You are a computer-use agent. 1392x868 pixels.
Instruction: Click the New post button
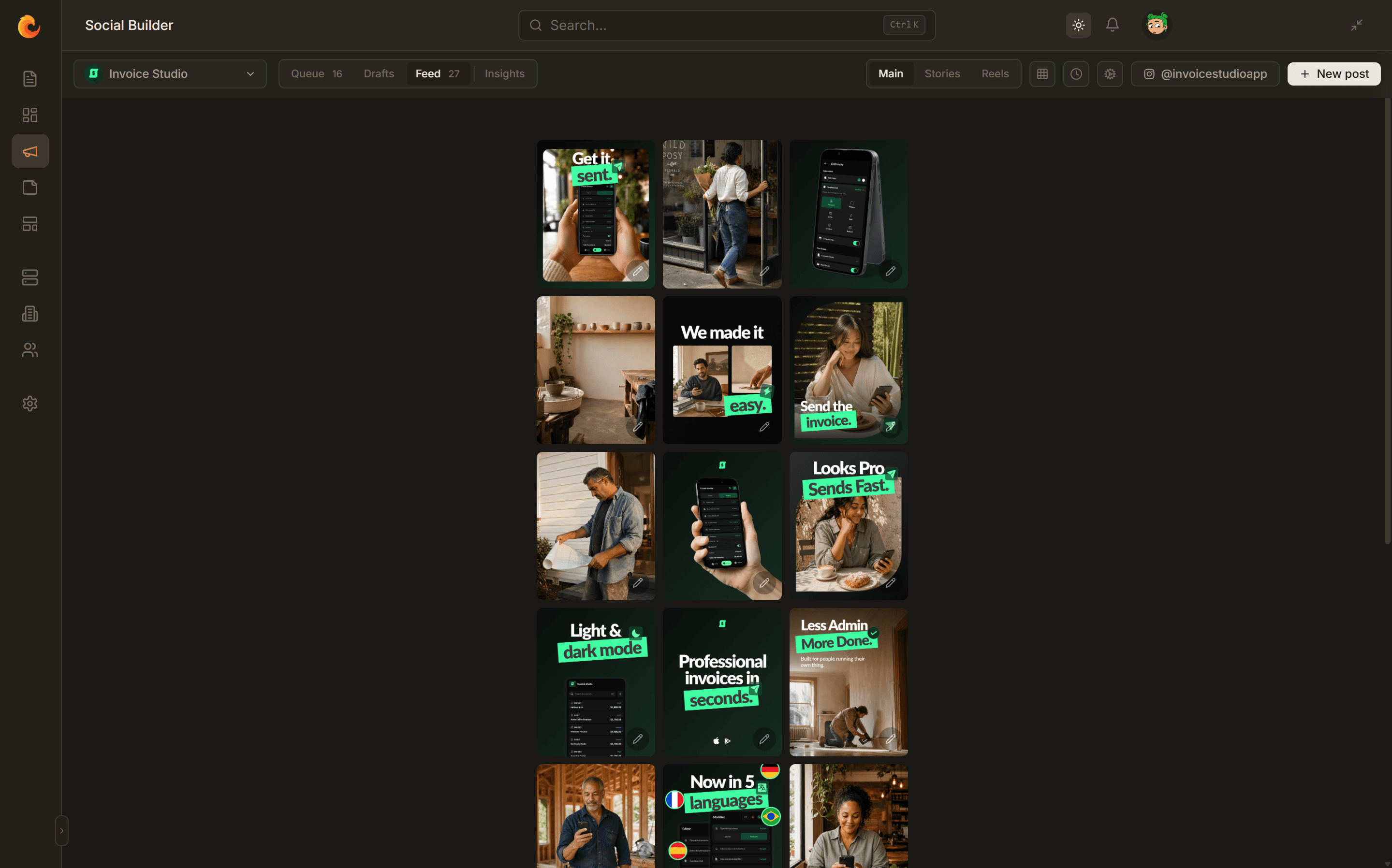pos(1333,74)
